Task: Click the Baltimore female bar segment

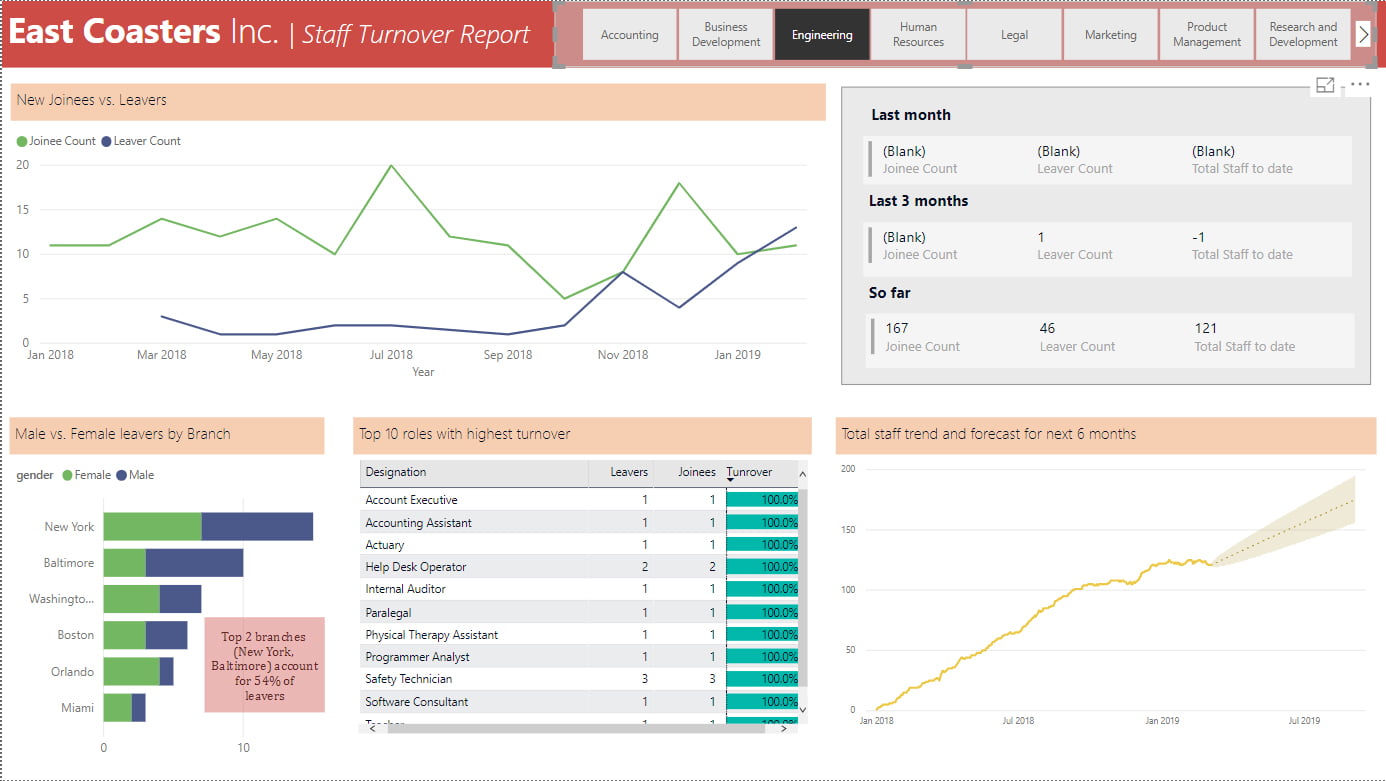Action: point(125,562)
